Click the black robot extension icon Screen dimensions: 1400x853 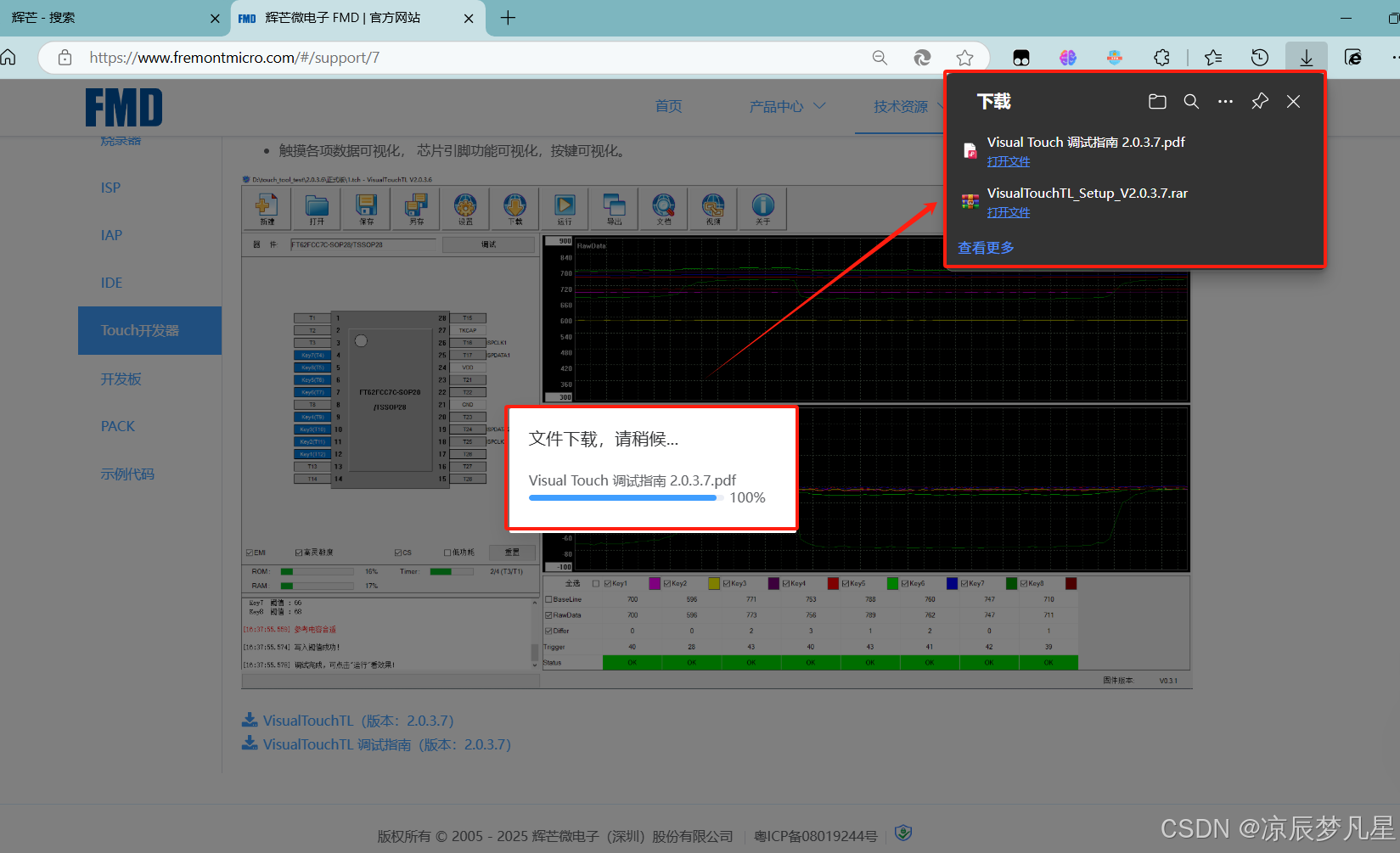click(x=1021, y=58)
